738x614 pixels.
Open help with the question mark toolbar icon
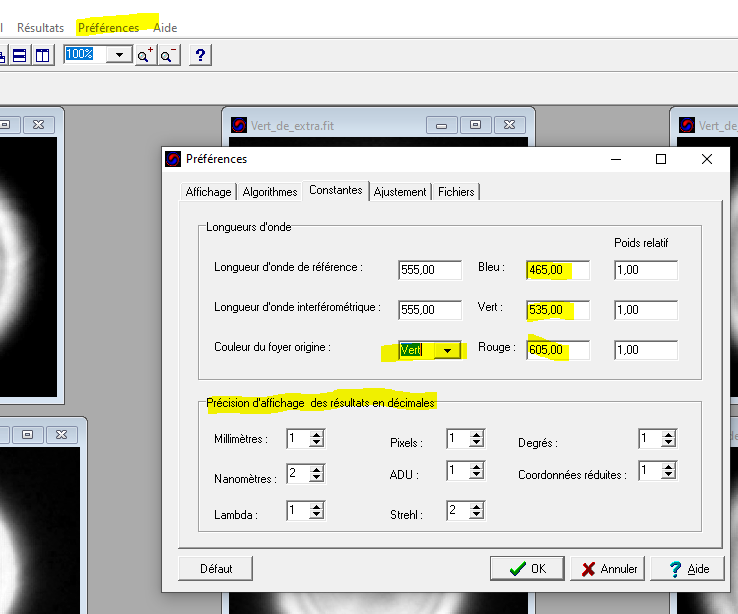(200, 56)
